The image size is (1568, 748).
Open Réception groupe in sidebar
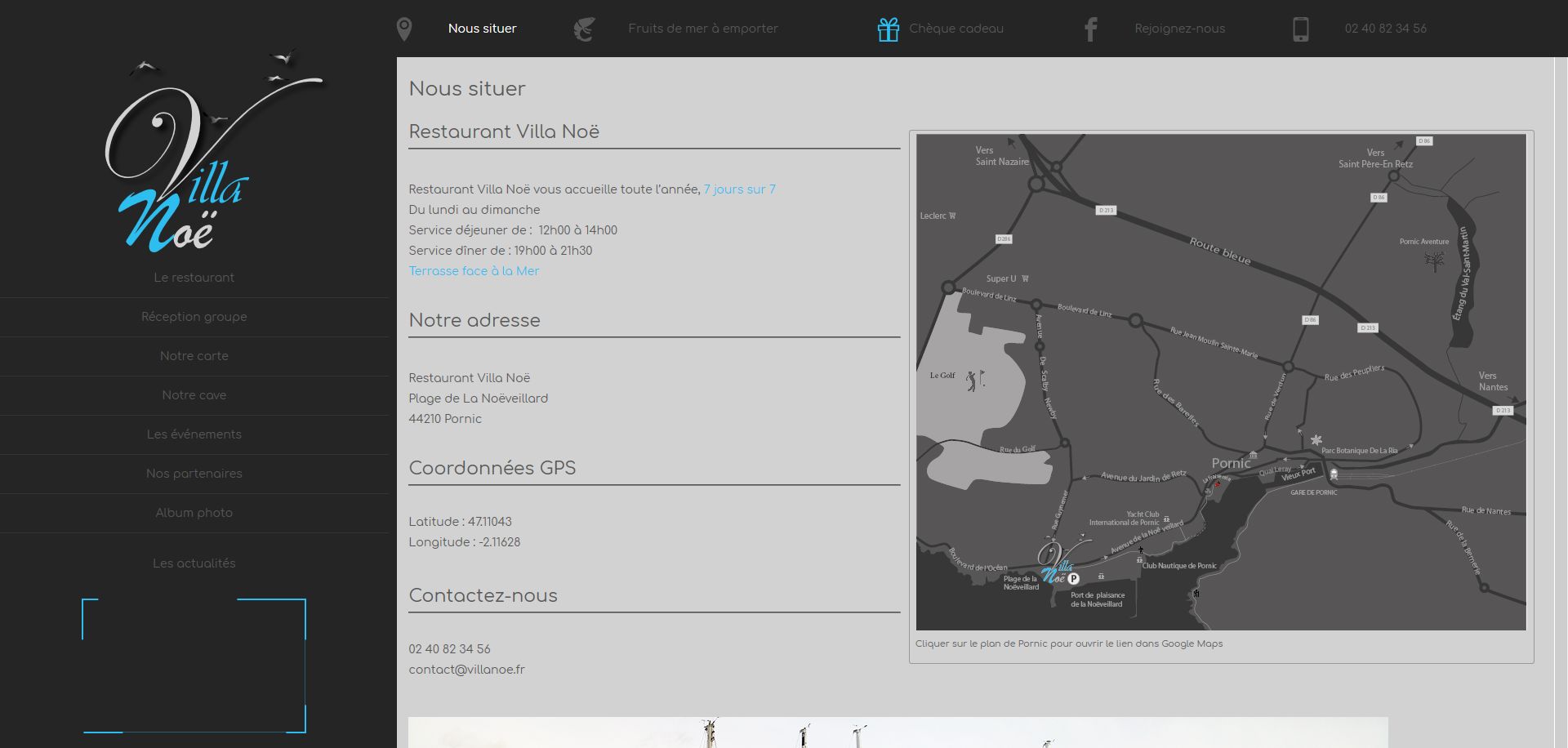pos(194,317)
